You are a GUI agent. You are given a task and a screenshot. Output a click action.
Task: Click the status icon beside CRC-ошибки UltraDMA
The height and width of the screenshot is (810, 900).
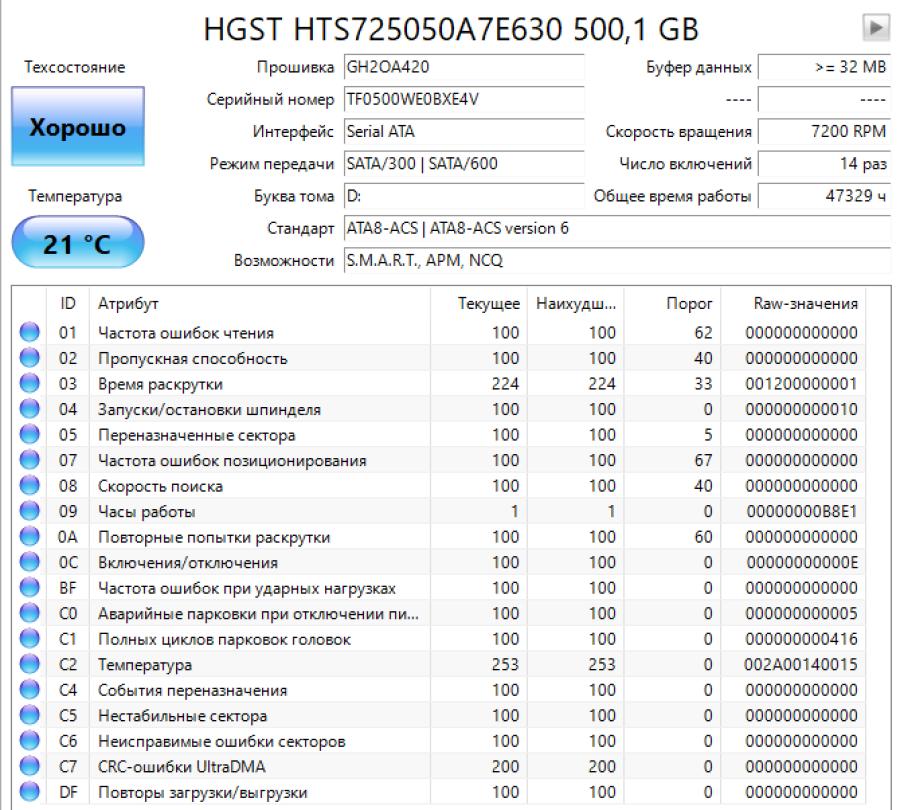[x=30, y=767]
